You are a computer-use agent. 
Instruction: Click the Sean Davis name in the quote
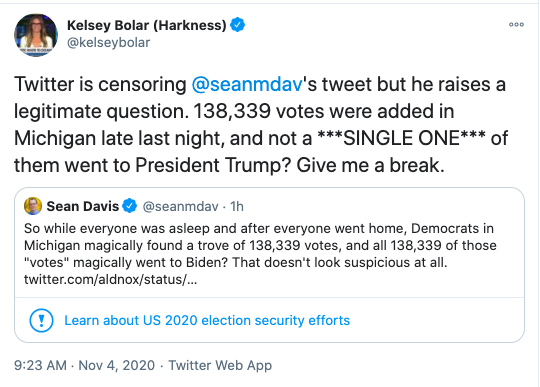83,206
